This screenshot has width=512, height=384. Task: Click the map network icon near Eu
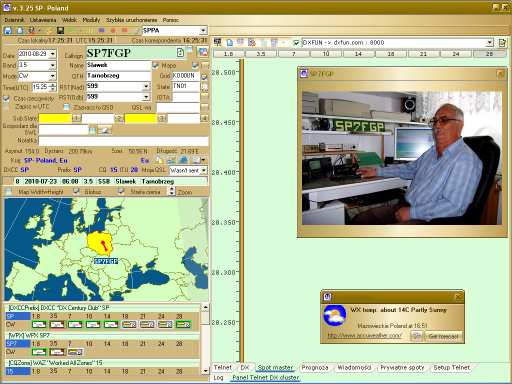[x=171, y=160]
